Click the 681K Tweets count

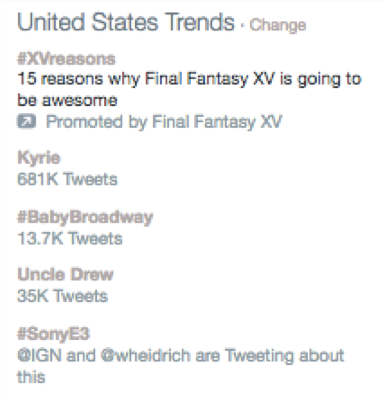click(x=67, y=179)
